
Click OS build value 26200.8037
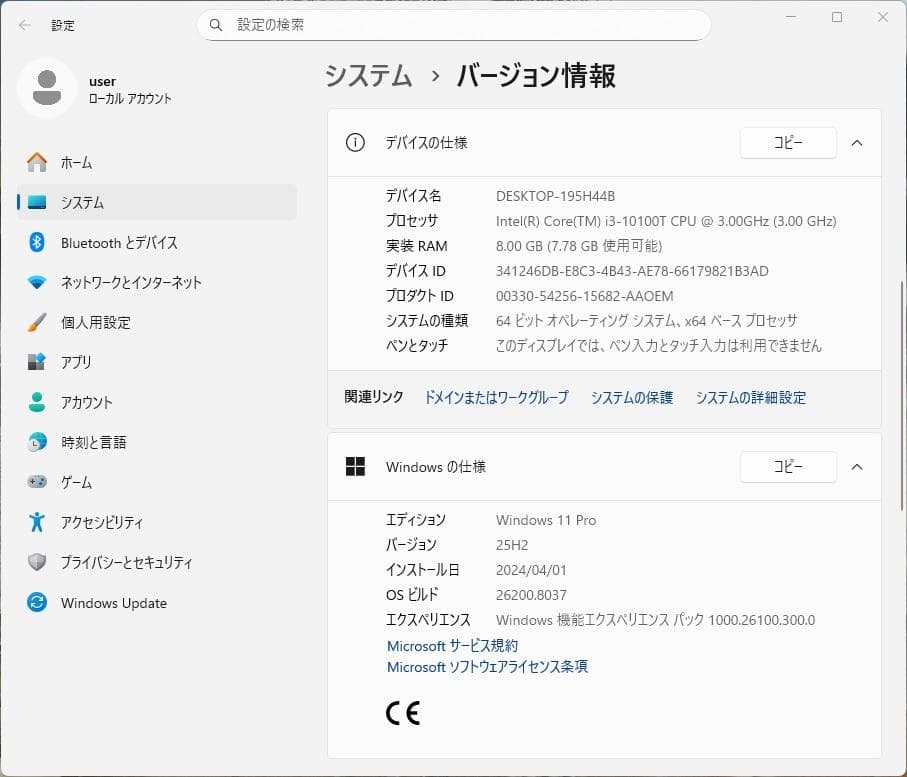531,595
